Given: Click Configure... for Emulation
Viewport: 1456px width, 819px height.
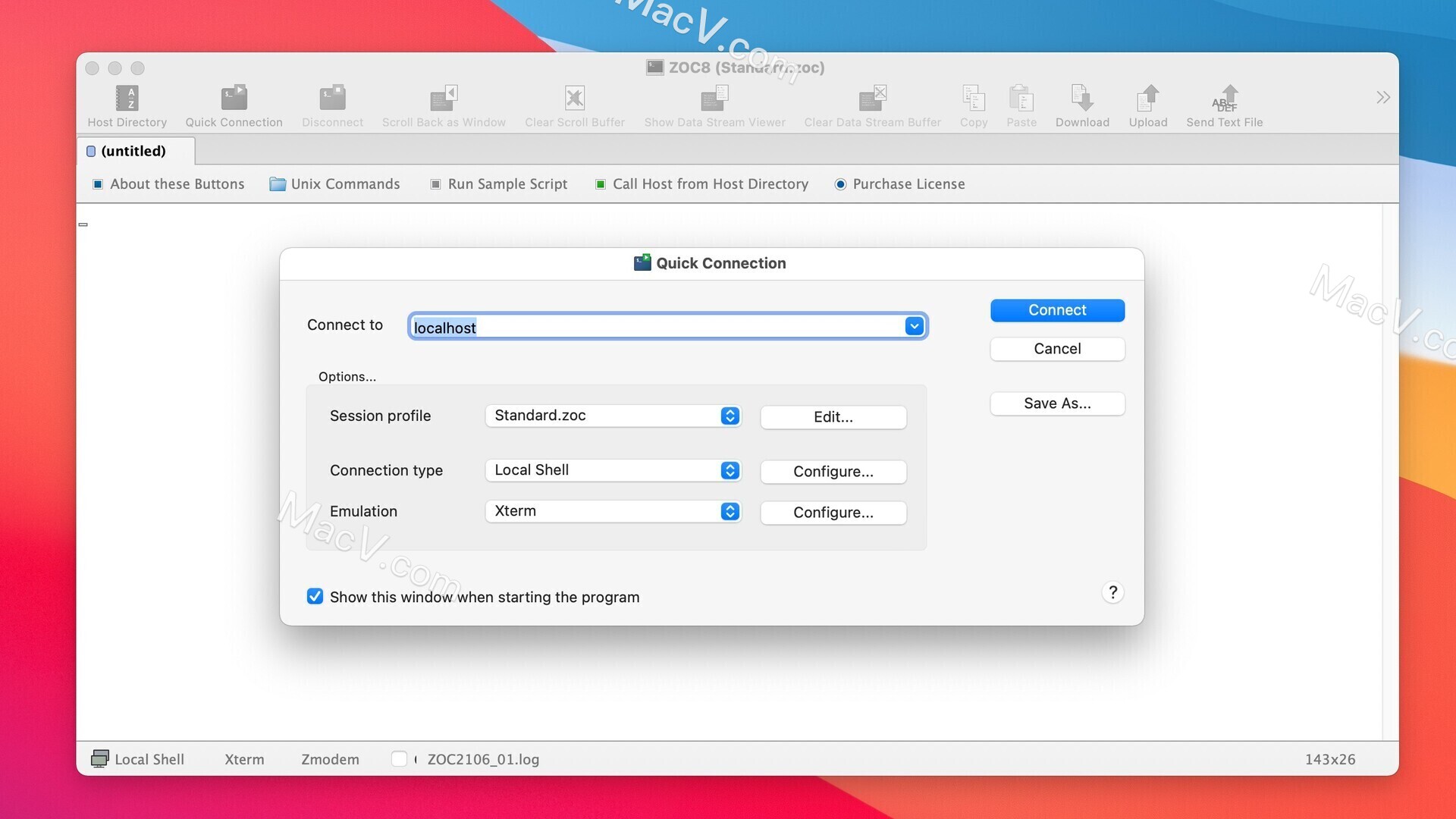Looking at the screenshot, I should [x=833, y=513].
